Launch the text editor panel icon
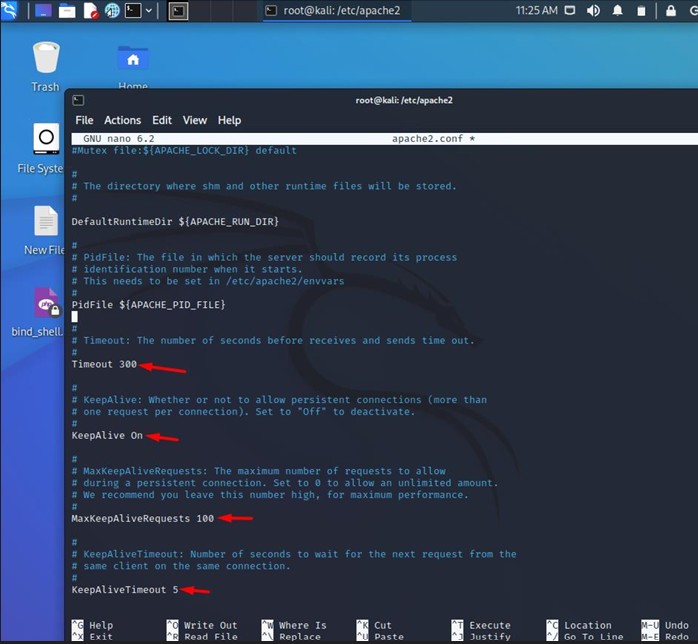Screen dimensions: 698x644 point(89,11)
